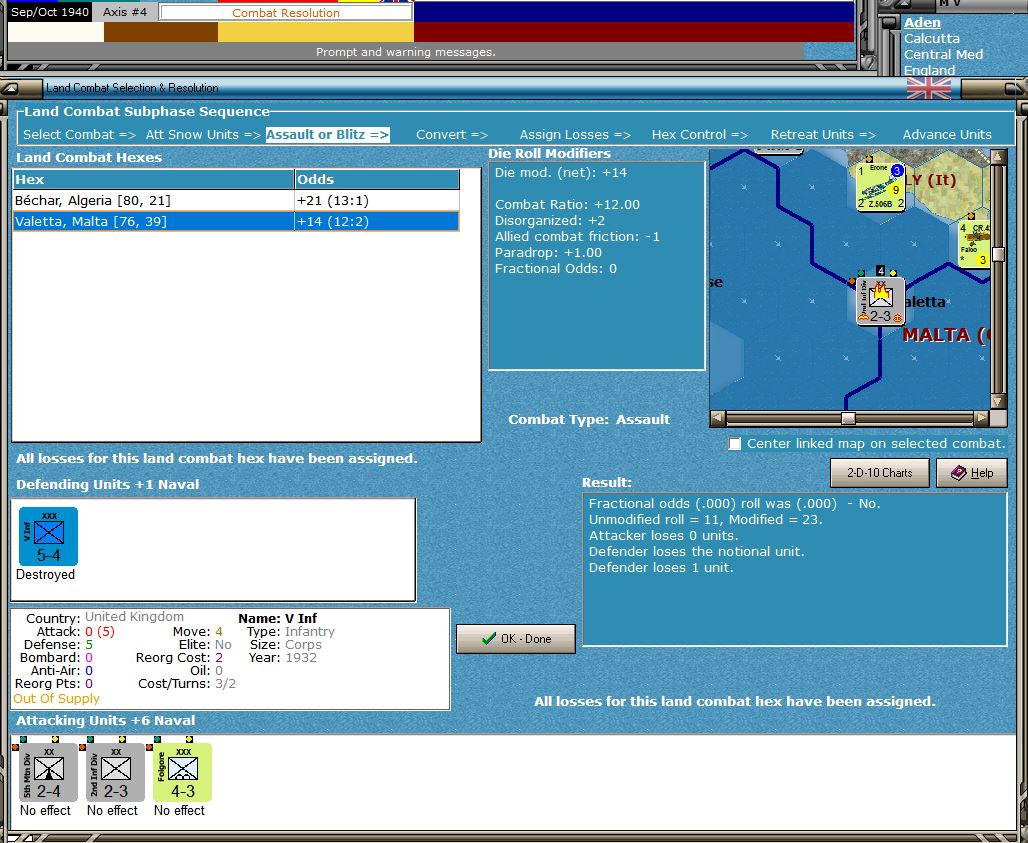Click map horizontal scrollbar right arrow

[x=981, y=418]
